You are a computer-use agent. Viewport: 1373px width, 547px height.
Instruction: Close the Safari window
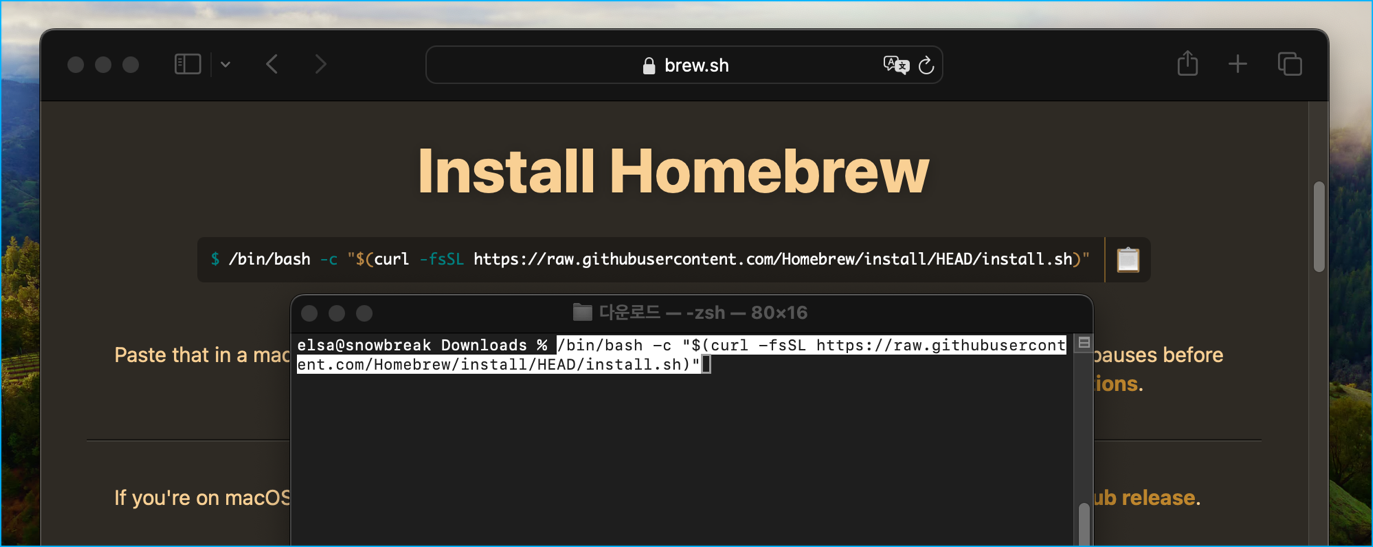[x=75, y=64]
